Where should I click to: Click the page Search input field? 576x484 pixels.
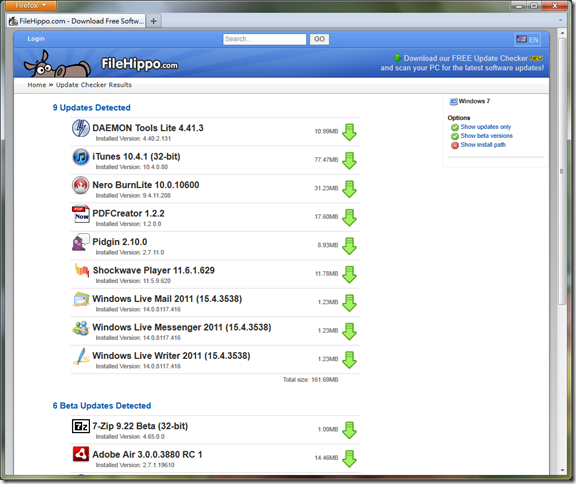264,39
